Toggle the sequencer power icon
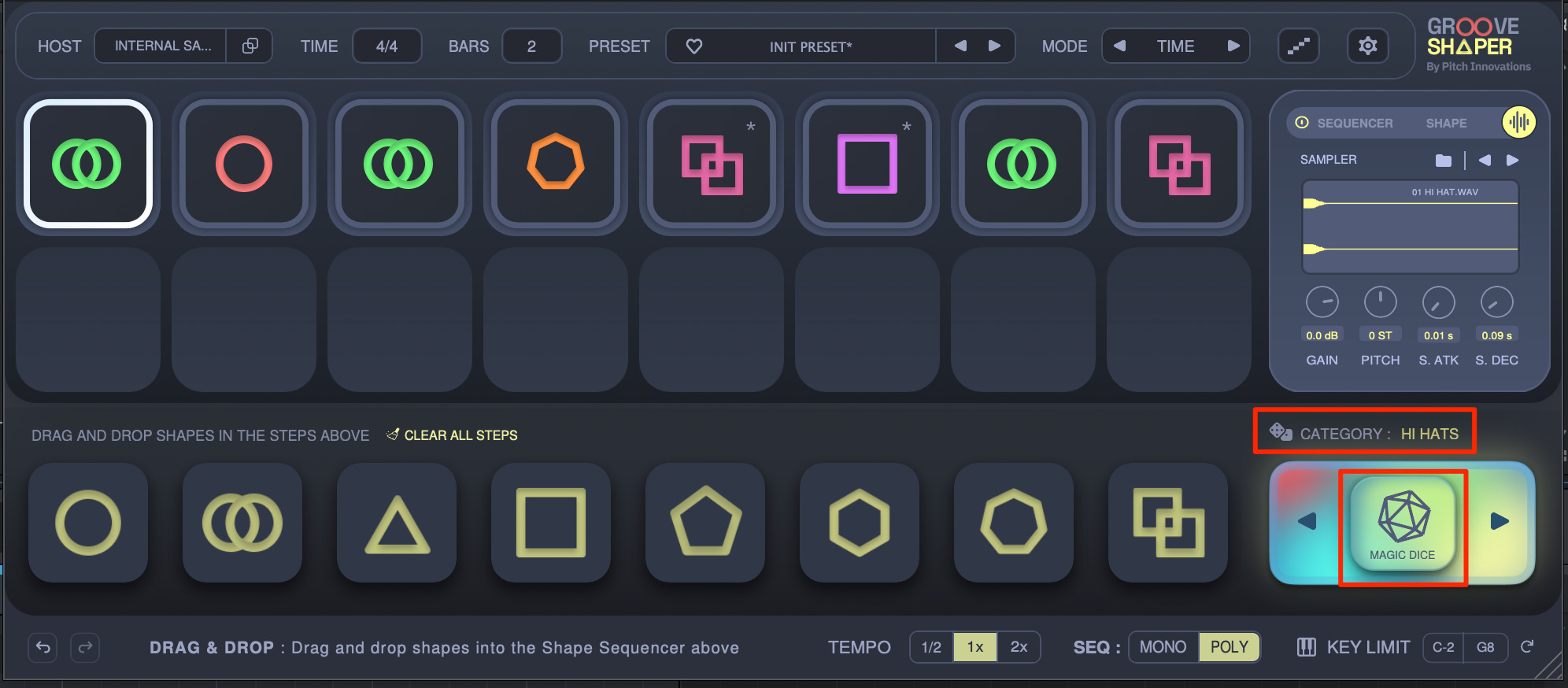 (1302, 123)
